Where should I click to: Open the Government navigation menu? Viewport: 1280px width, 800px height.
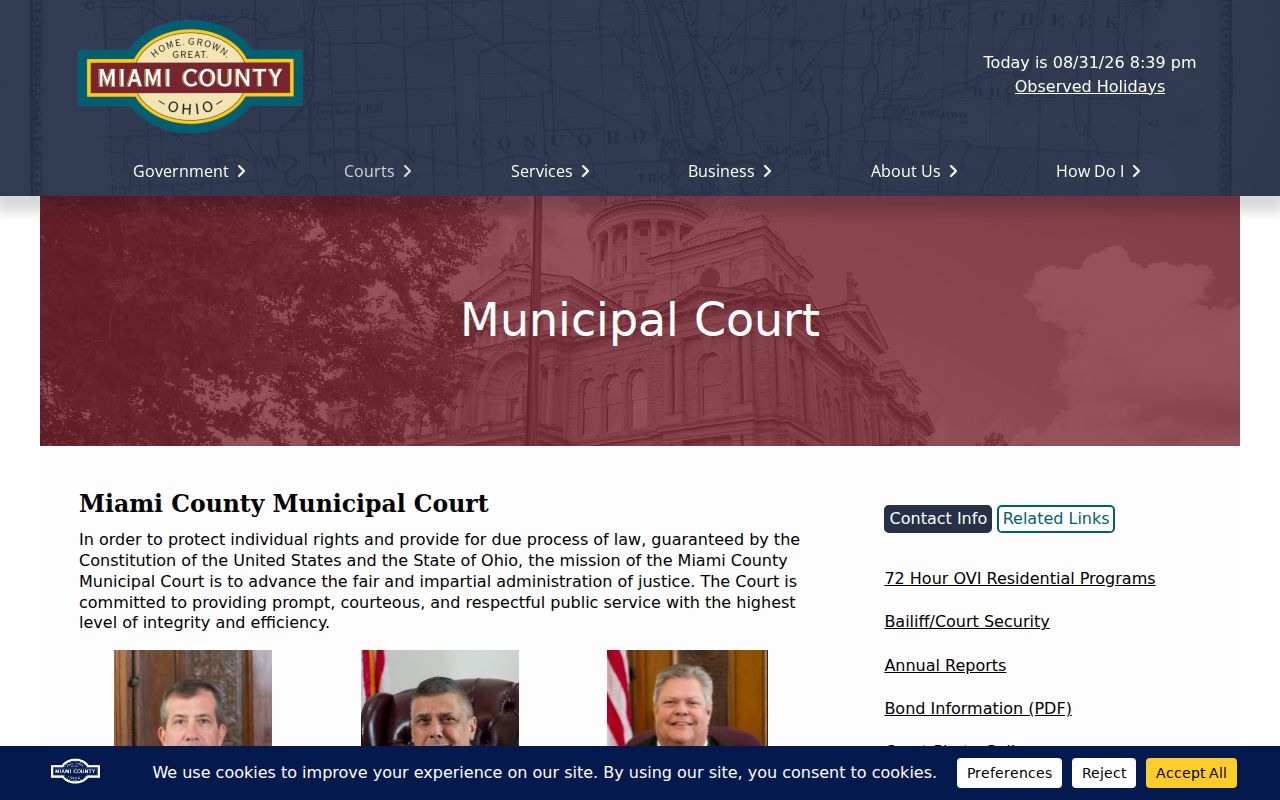pos(181,171)
